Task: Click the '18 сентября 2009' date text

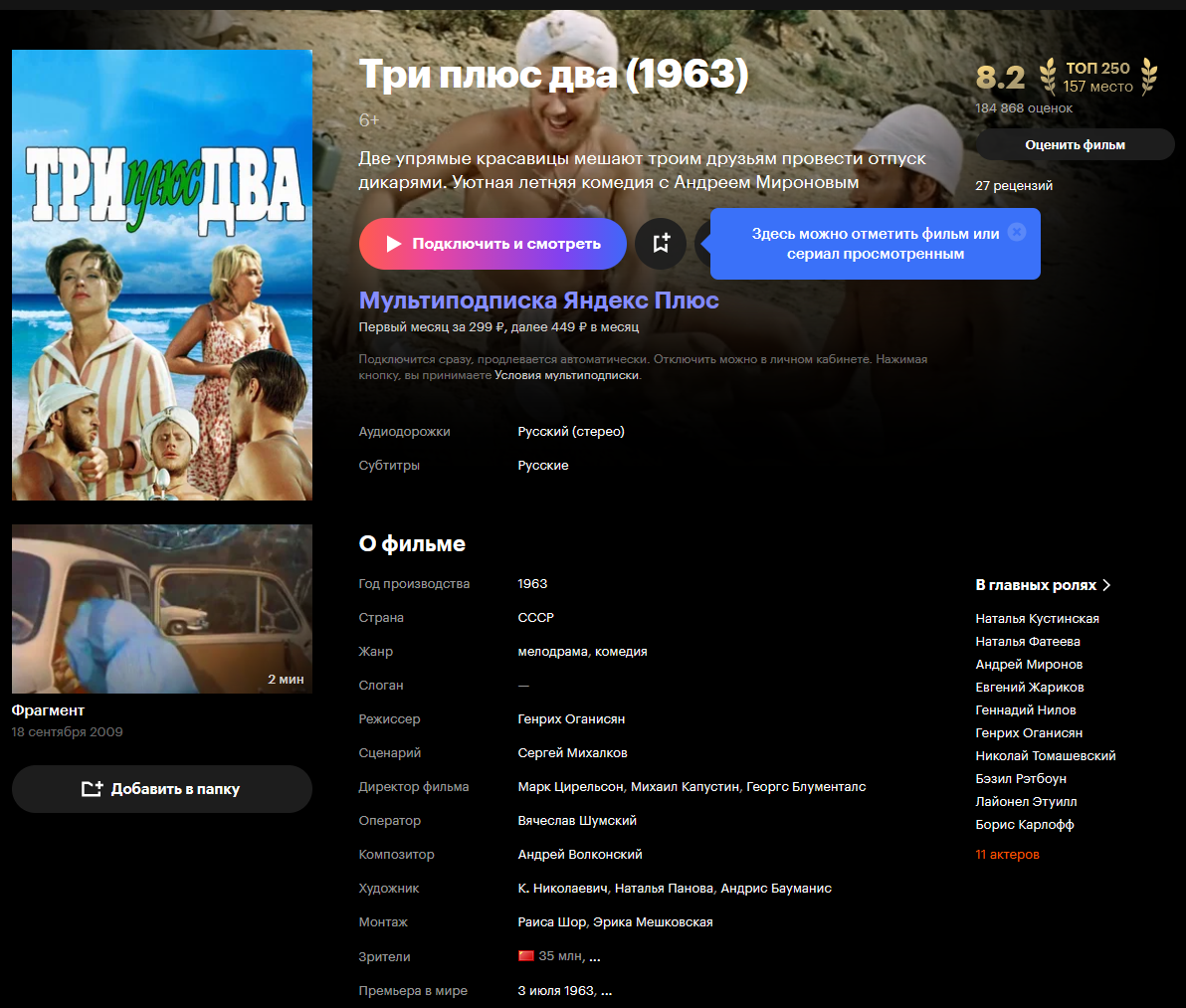Action: (67, 732)
